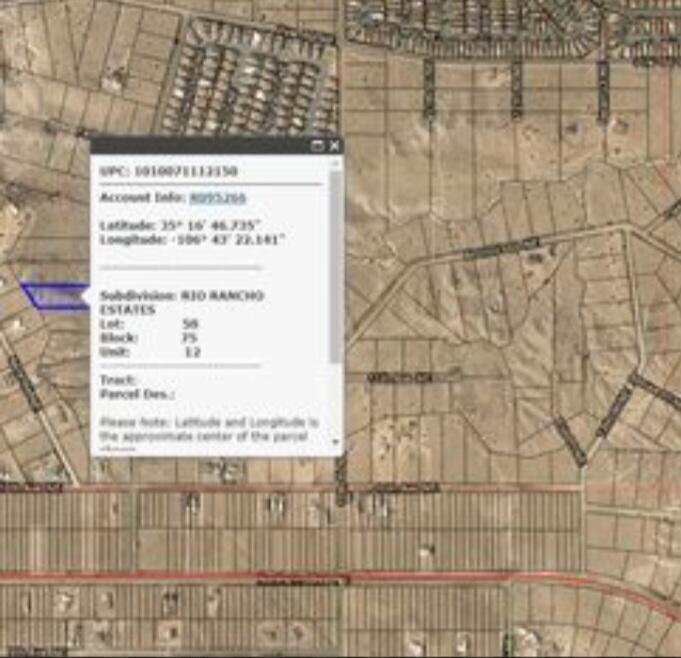Click the Block value 75
Viewport: 681px width, 658px height.
189,338
